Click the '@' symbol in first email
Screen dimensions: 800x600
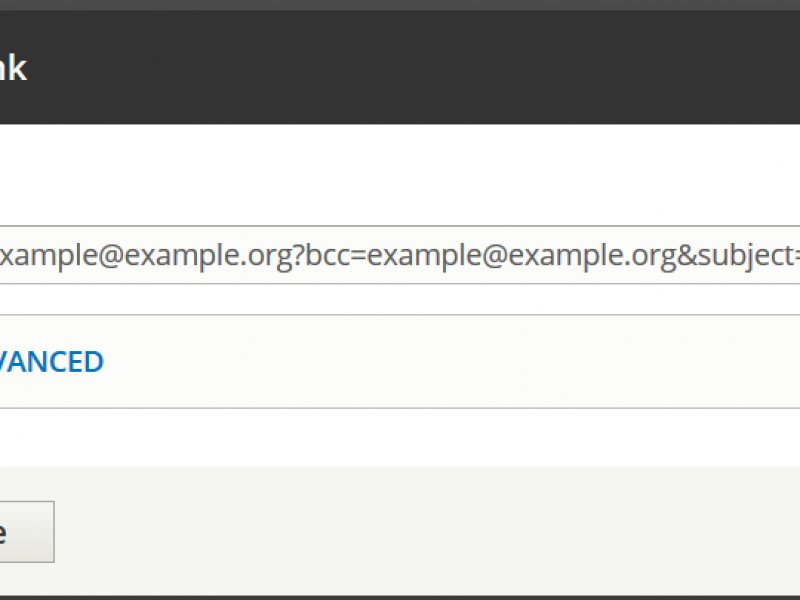point(111,255)
